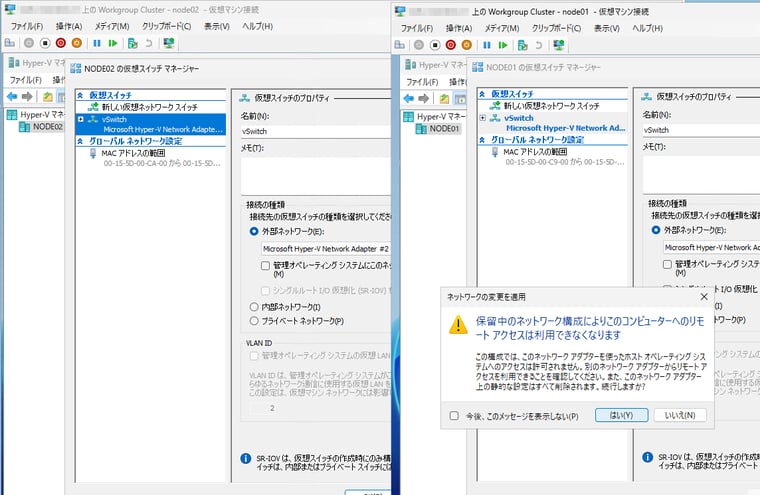Click メモ text area in NODE02 window

pos(316,176)
